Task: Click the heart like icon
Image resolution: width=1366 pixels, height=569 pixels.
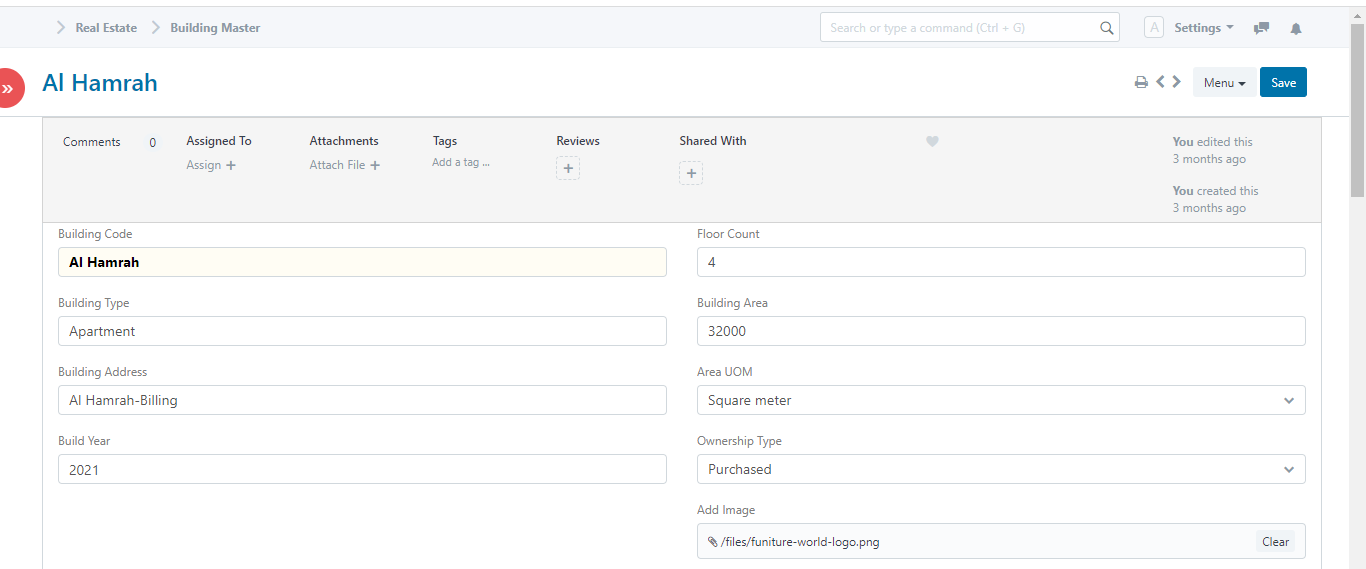Action: point(932,142)
